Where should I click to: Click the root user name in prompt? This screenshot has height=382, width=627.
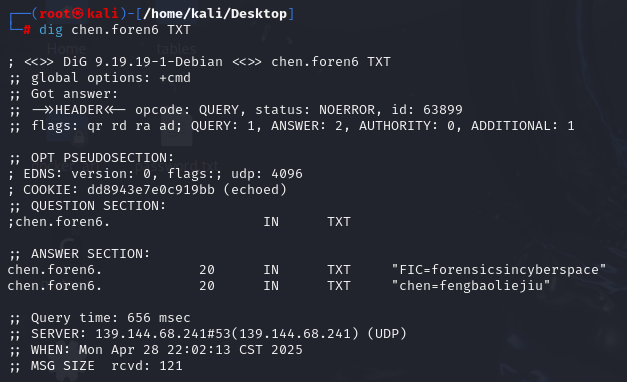(55, 14)
